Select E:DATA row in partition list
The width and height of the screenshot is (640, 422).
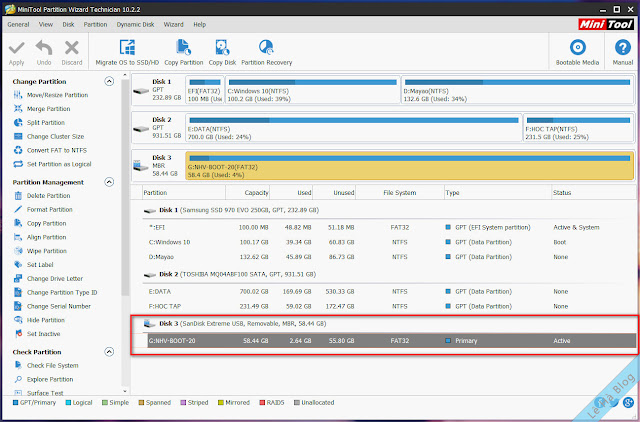coord(390,291)
